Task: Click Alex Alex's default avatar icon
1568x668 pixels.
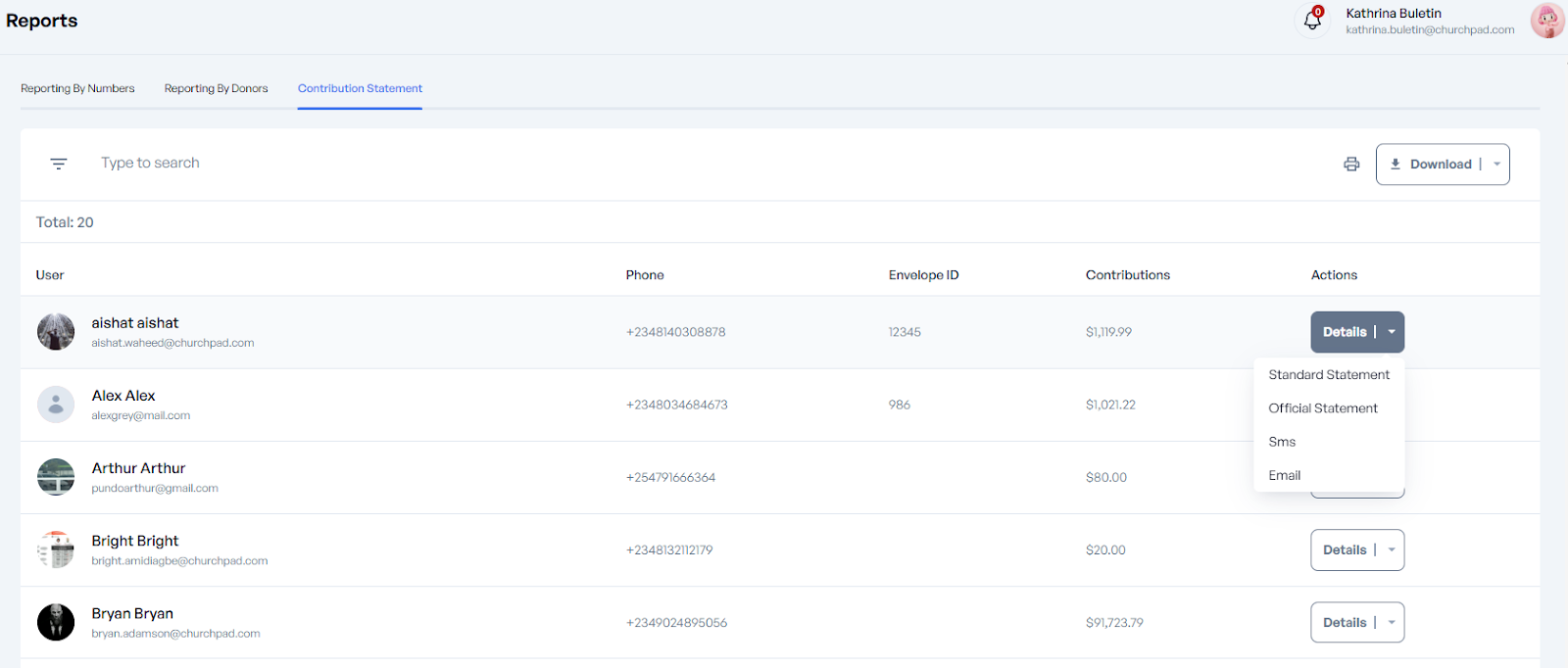Action: point(56,405)
